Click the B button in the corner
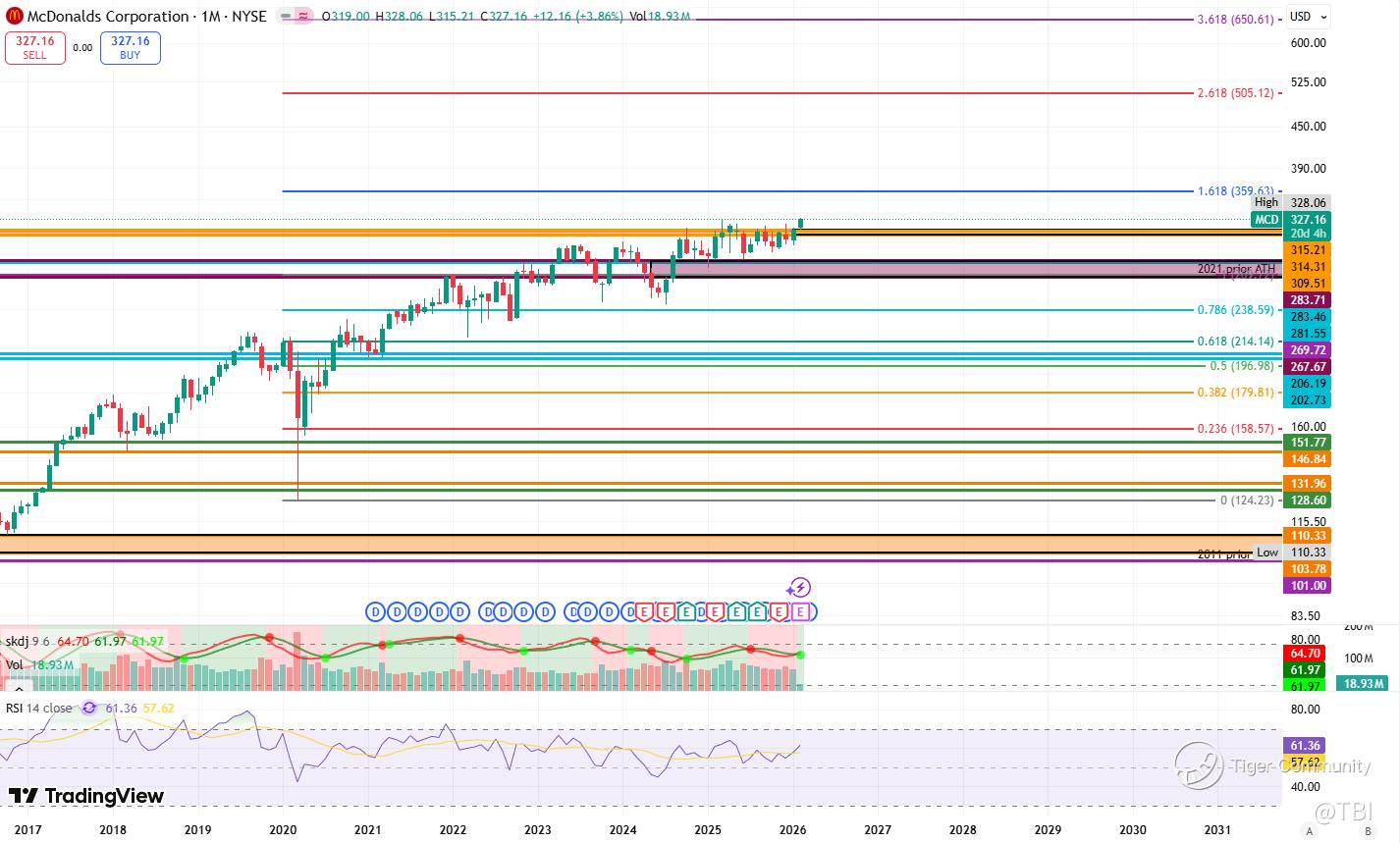 pos(1367,831)
